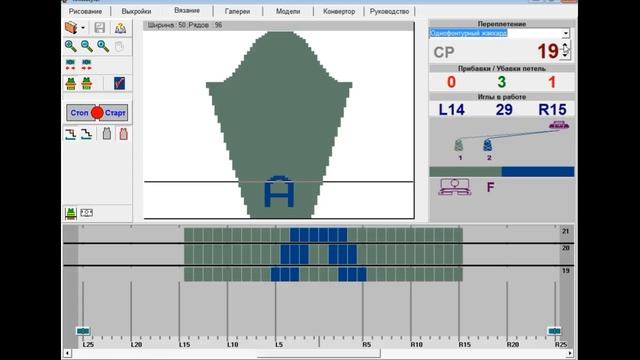This screenshot has width=640, height=360.
Task: Select yarn cone 1
Action: coord(459,145)
